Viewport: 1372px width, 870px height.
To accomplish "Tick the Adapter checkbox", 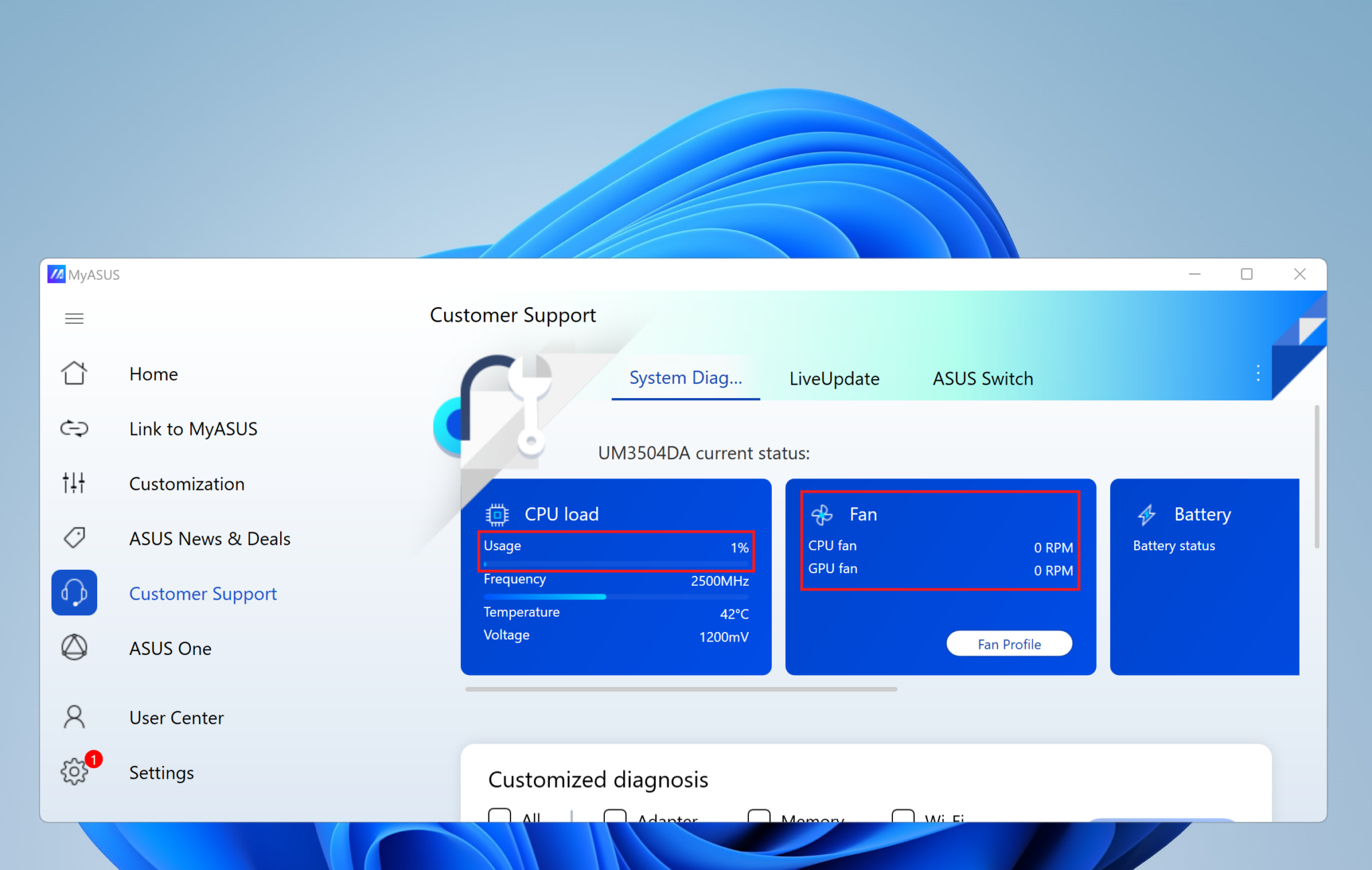I will tap(615, 816).
